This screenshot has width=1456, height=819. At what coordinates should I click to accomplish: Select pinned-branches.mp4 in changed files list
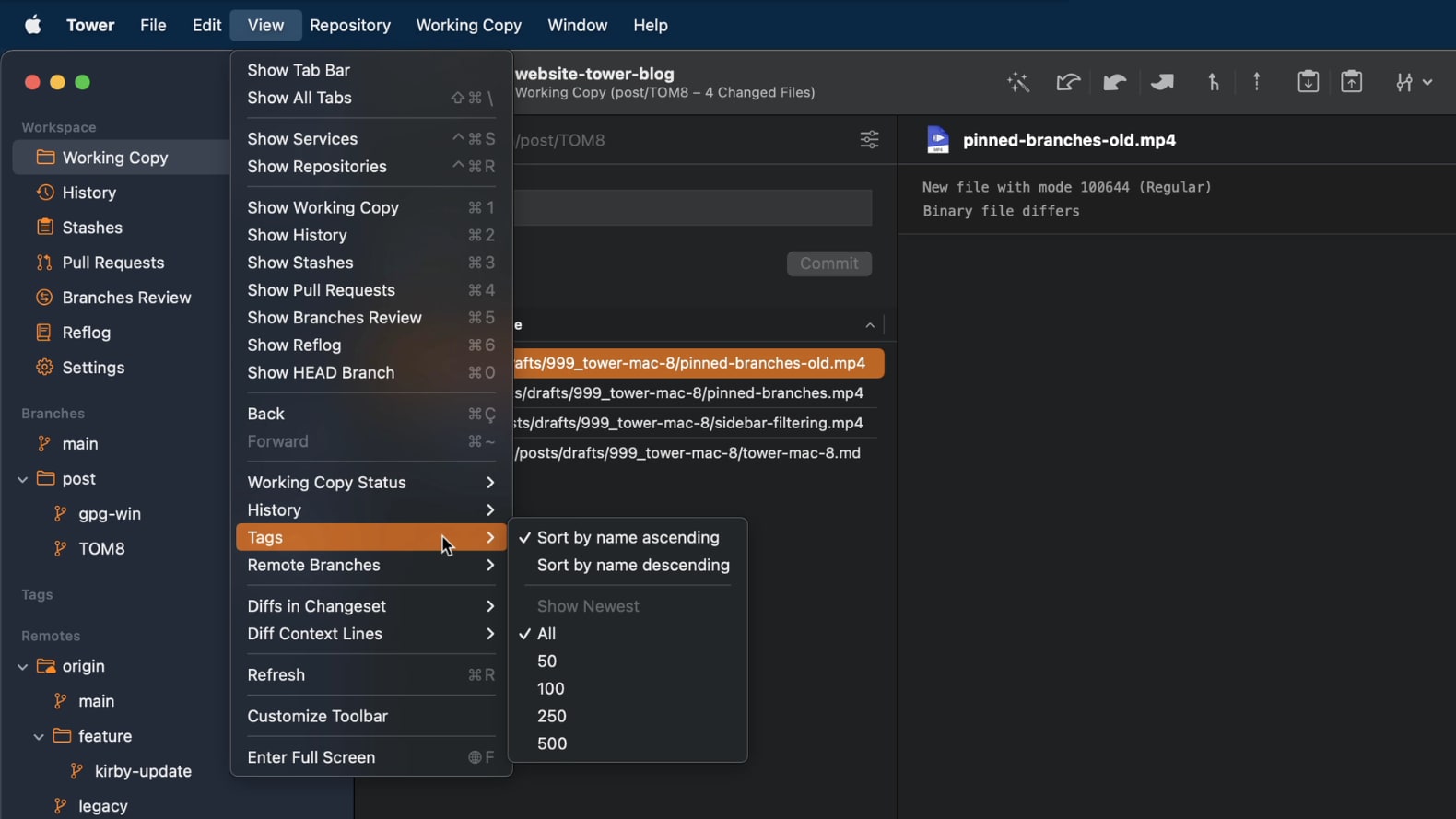point(689,393)
